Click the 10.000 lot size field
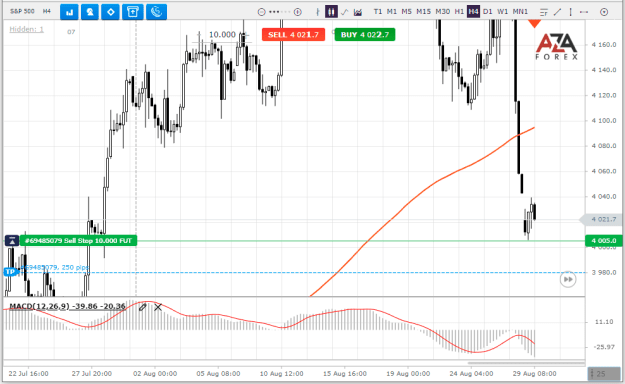Screen dimensions: 625x384 tap(222, 35)
